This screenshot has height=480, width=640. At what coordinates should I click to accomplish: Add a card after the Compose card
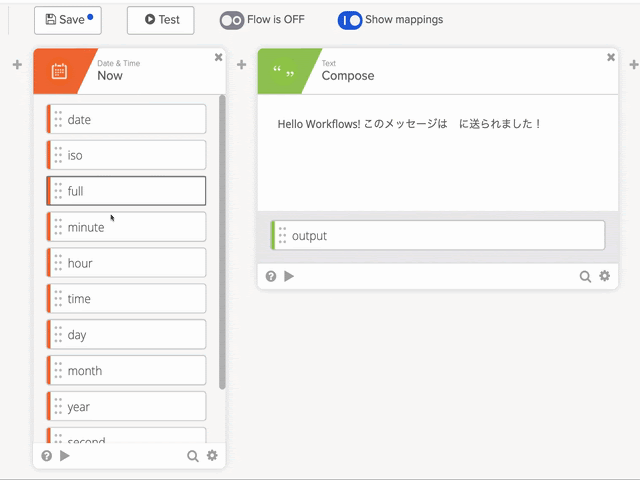(x=631, y=65)
